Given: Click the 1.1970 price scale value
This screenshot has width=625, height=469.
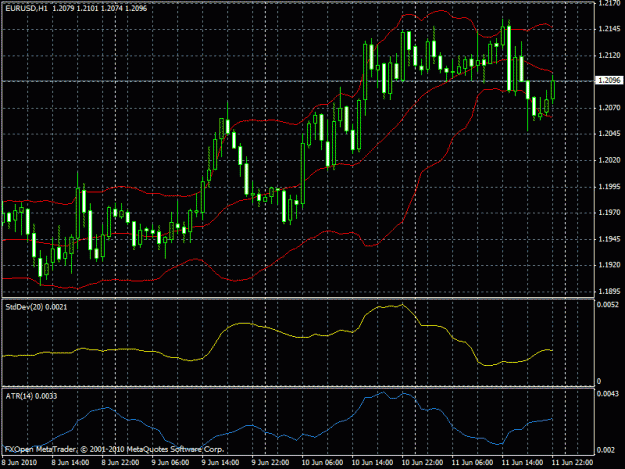Looking at the screenshot, I should 609,213.
